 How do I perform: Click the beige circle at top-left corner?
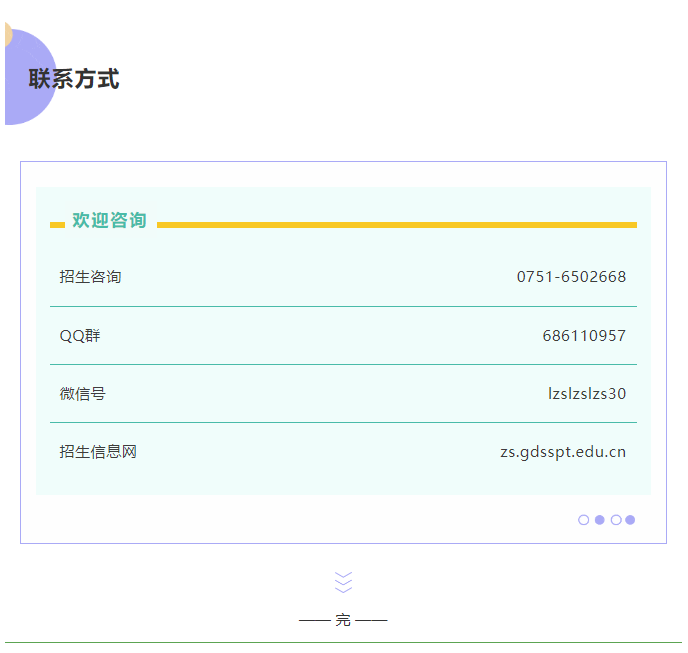tap(6, 34)
